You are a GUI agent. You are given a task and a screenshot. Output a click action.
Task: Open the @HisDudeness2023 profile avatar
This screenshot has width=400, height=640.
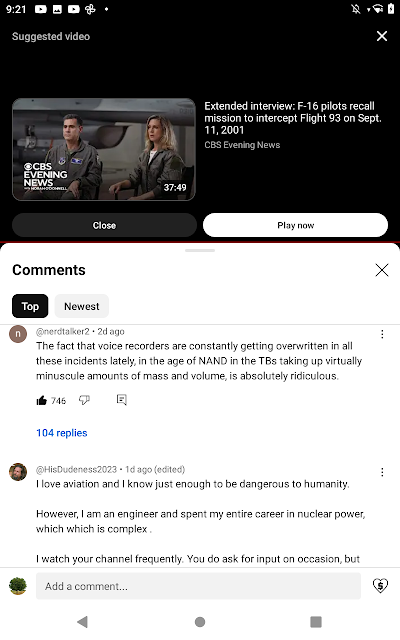[18, 472]
